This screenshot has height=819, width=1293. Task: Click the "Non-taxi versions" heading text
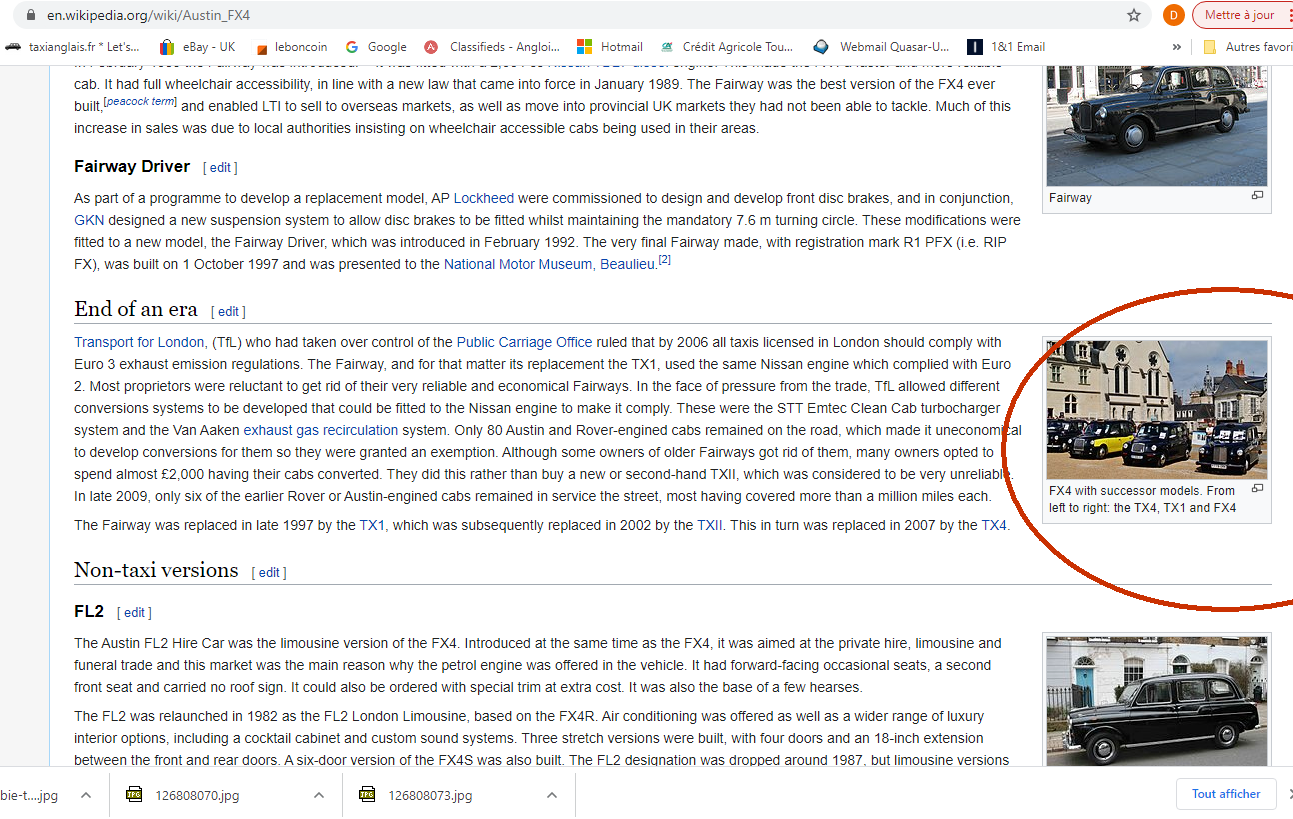coord(156,570)
